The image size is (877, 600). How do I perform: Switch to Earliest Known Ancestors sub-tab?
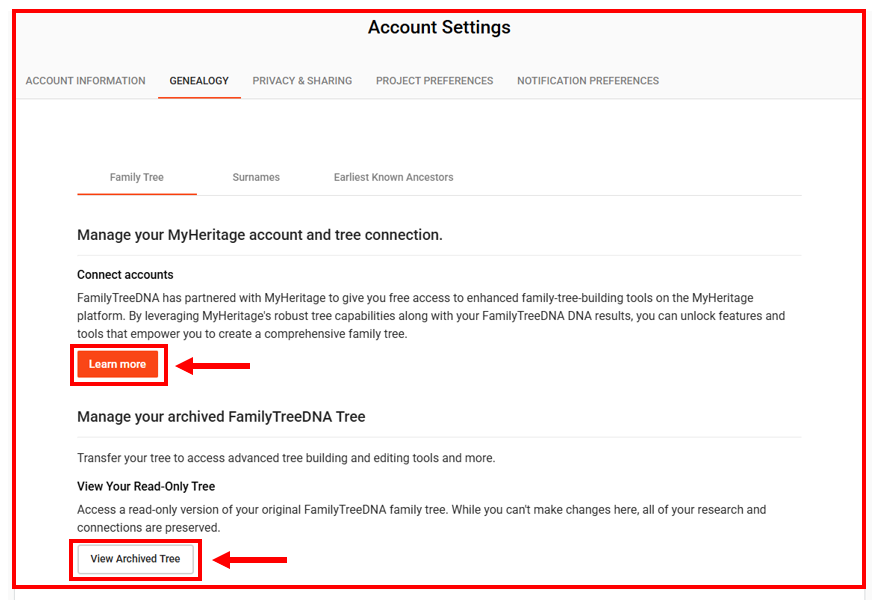click(x=394, y=177)
